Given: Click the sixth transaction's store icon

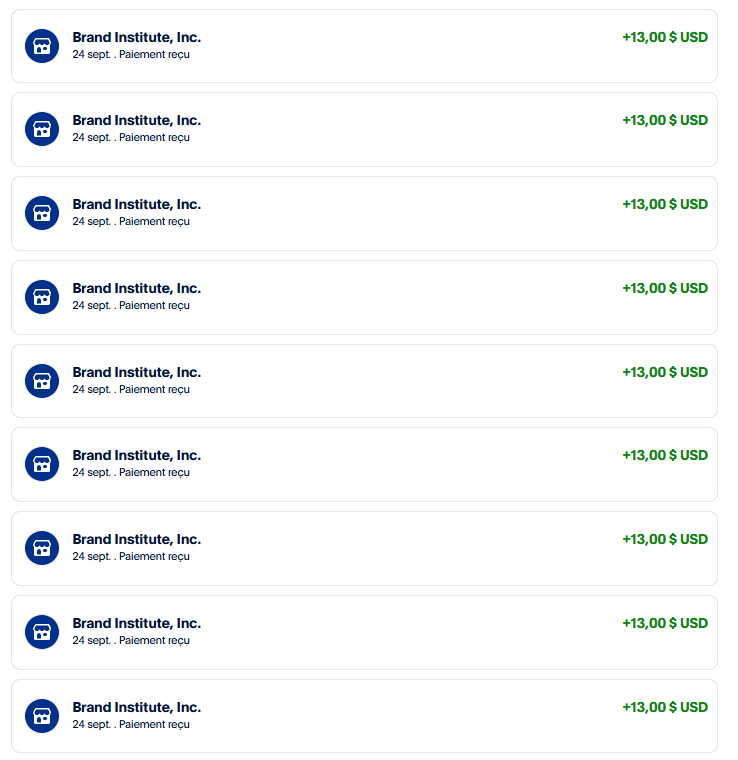Looking at the screenshot, I should pos(42,464).
